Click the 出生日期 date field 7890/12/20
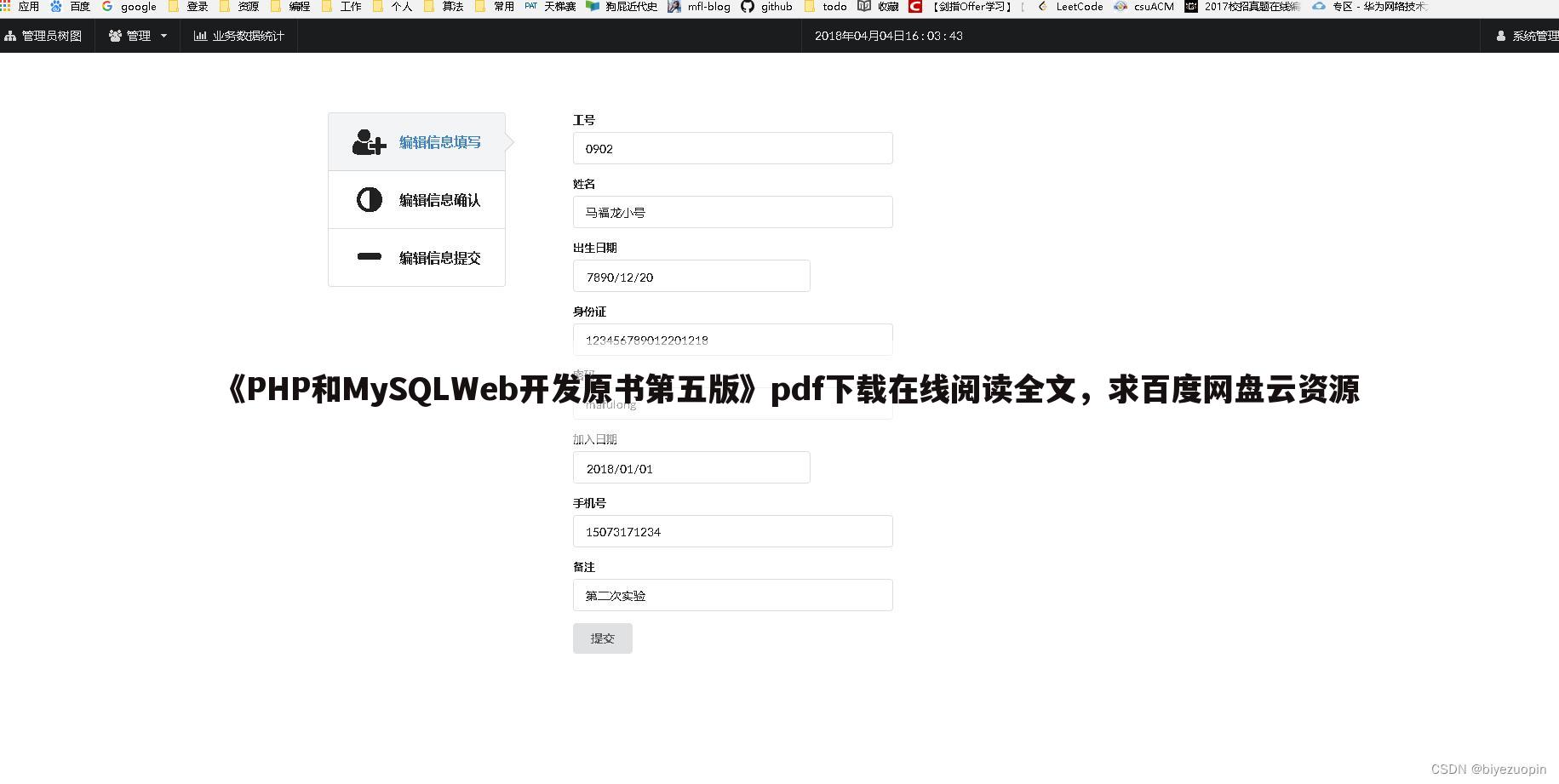Image resolution: width=1559 pixels, height=784 pixels. [x=691, y=276]
